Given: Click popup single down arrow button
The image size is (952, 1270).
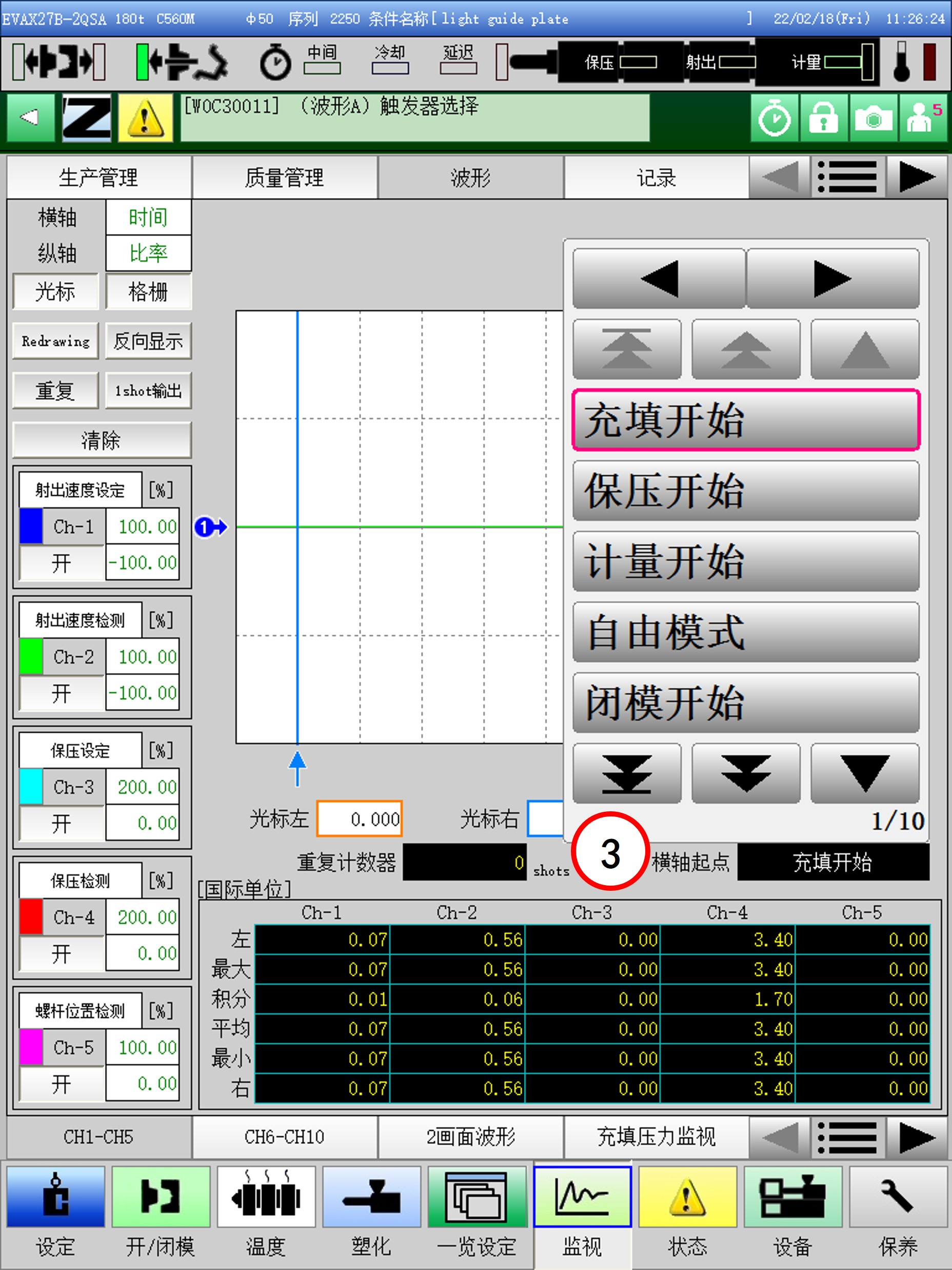Looking at the screenshot, I should click(x=865, y=773).
